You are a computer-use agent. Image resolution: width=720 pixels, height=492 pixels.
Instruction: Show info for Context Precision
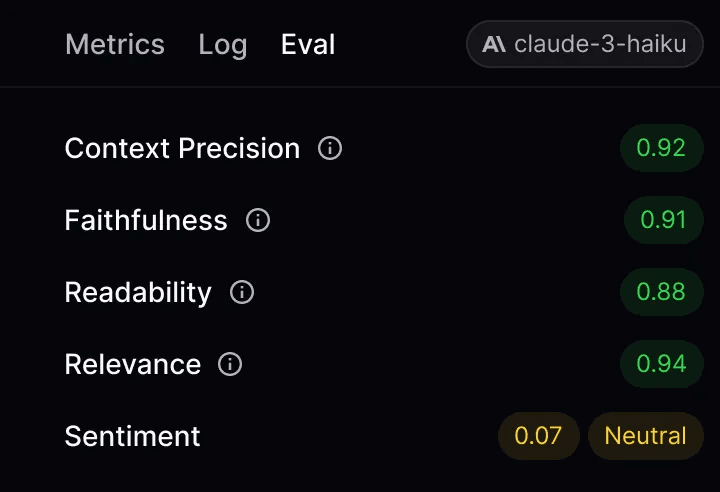coord(330,149)
